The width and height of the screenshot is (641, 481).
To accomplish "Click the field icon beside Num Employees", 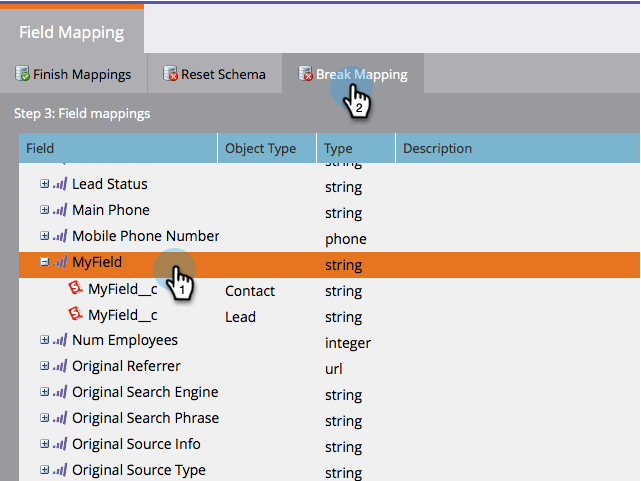I will coord(60,340).
